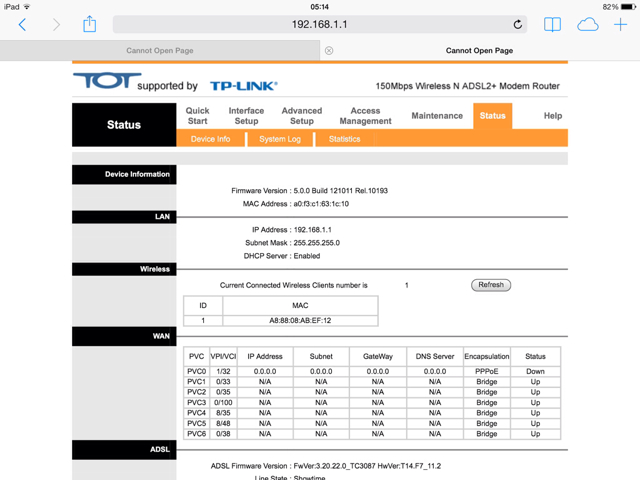
Task: Click the GateWay column header
Action: pyautogui.click(x=378, y=356)
